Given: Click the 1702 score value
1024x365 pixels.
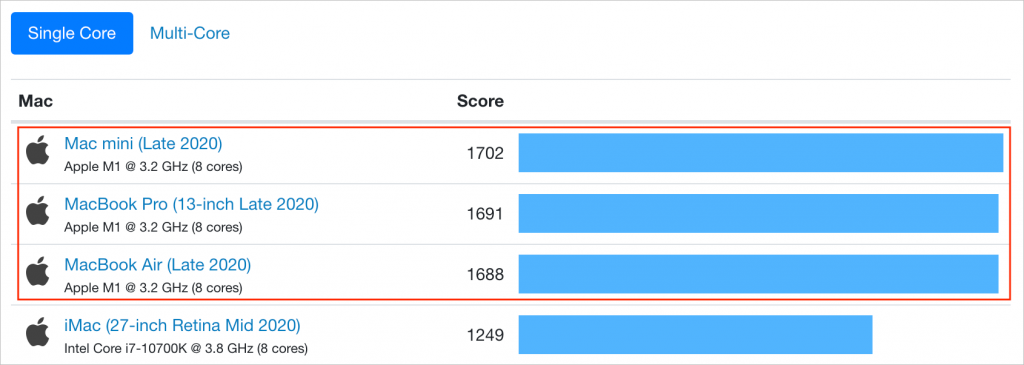Looking at the screenshot, I should [x=485, y=153].
